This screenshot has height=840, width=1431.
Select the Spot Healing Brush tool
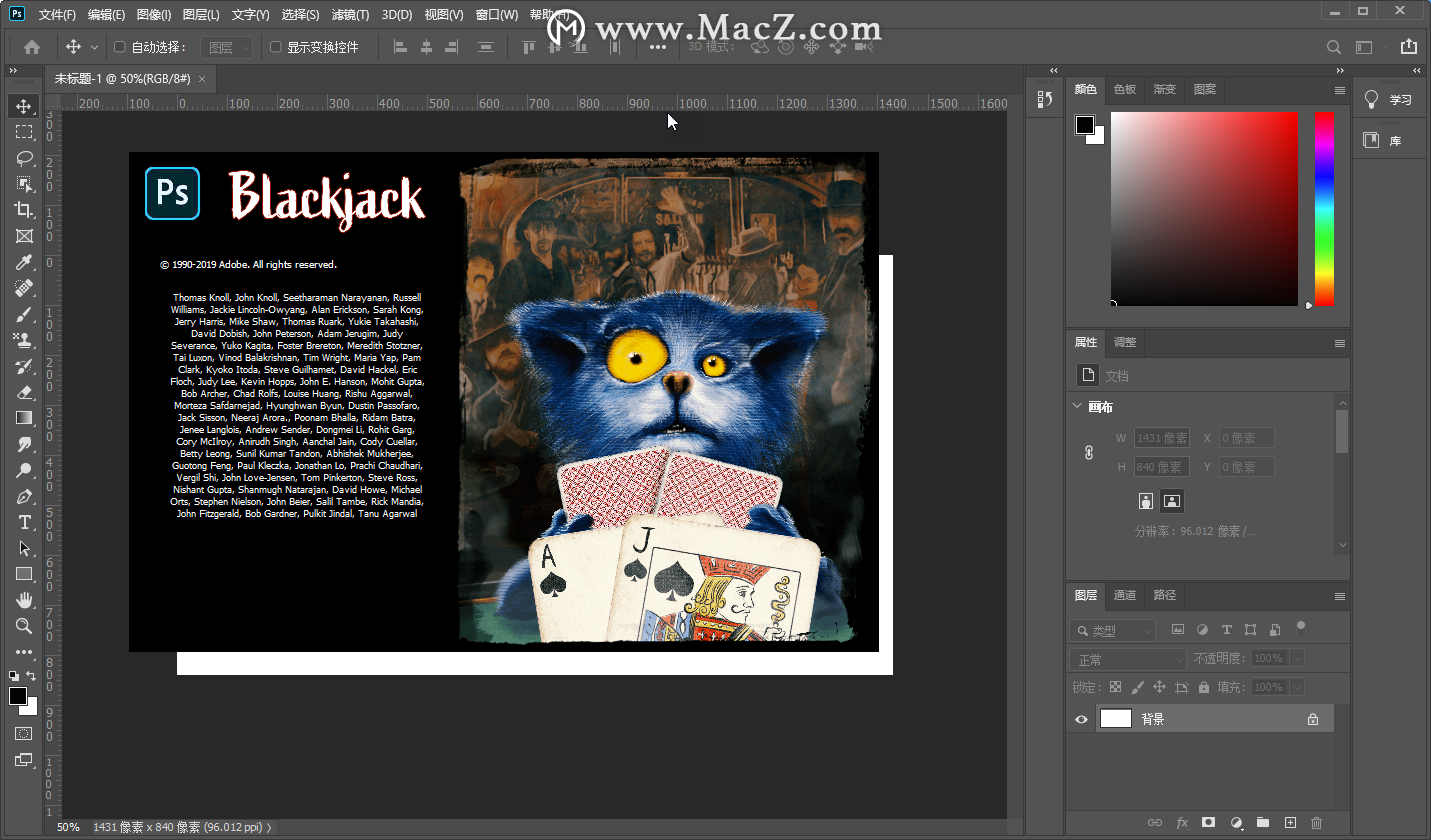click(x=24, y=288)
